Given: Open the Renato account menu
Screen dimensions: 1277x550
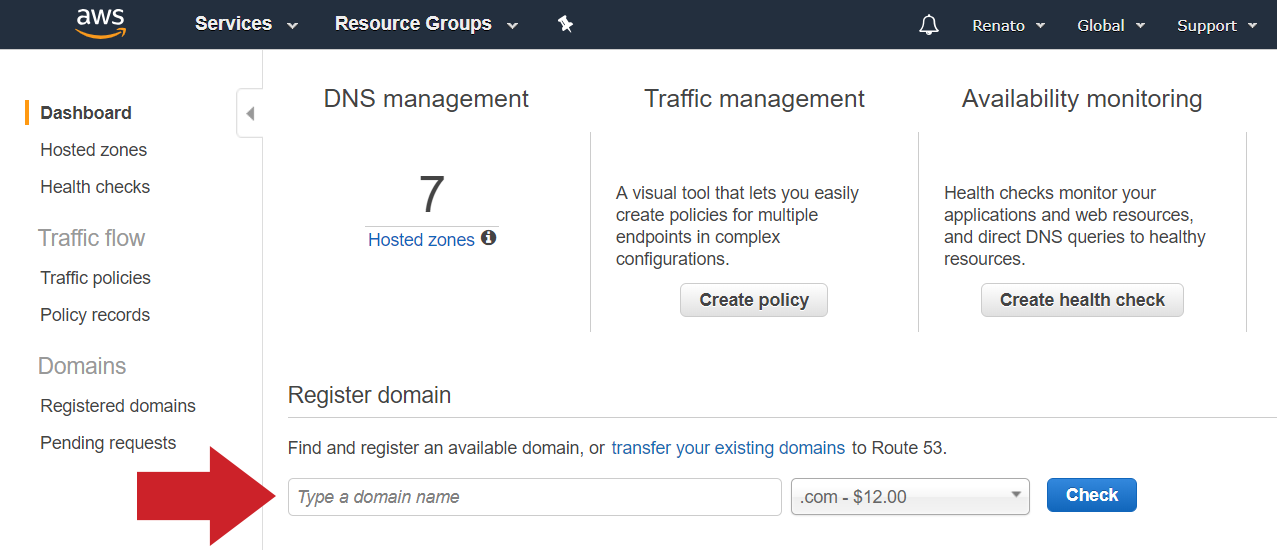Looking at the screenshot, I should coord(1008,26).
